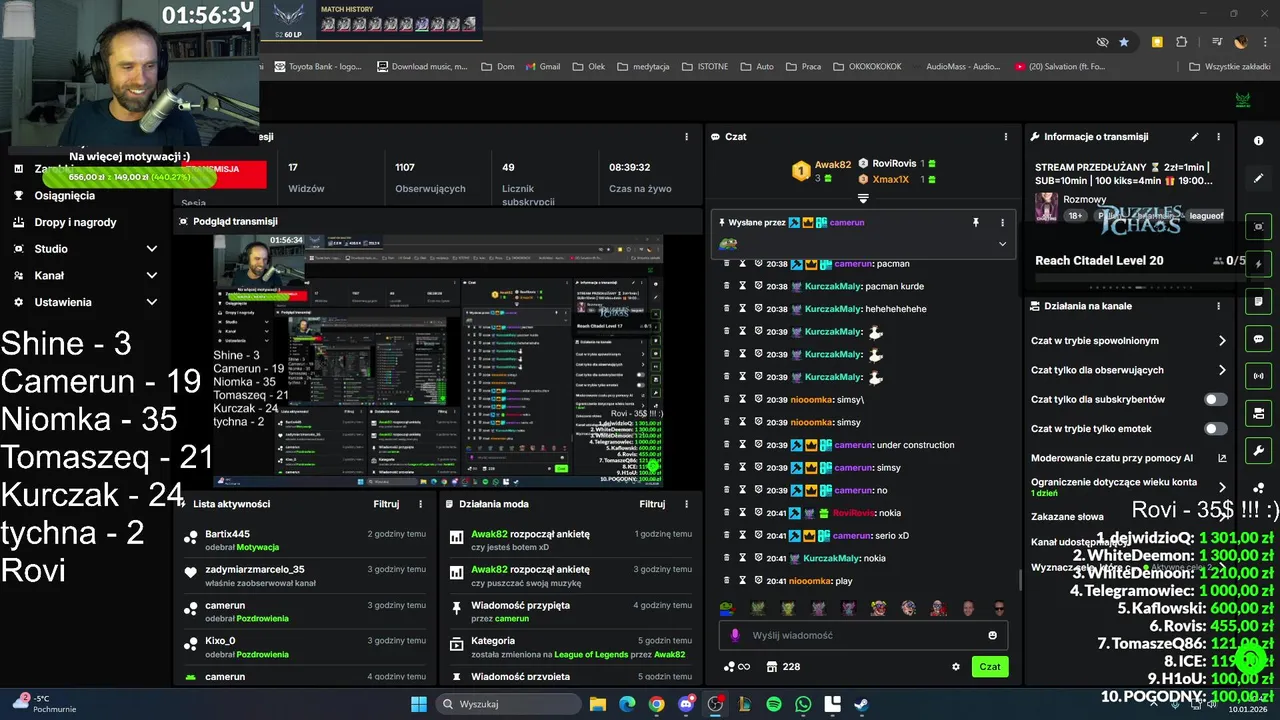Expand the Studio sidebar section
This screenshot has width=1280, height=720.
(152, 249)
